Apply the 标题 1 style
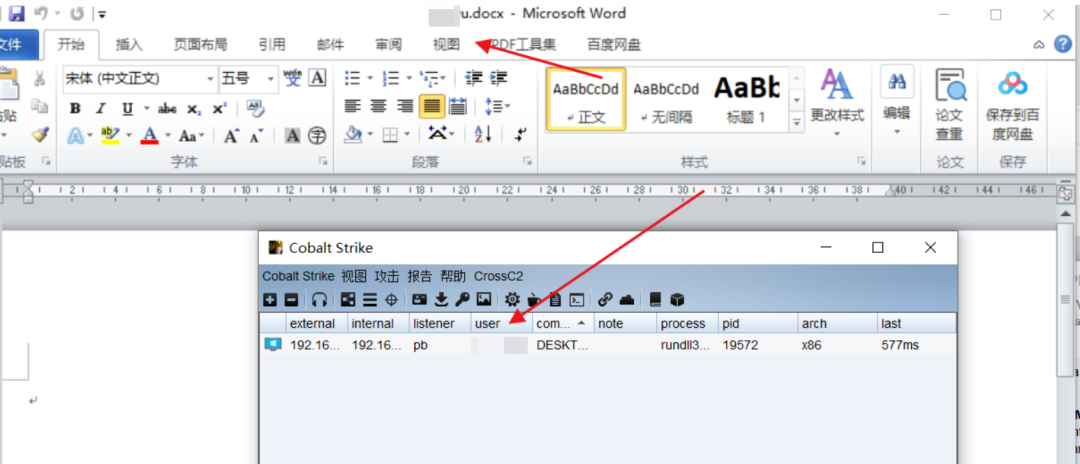This screenshot has width=1080, height=464. tap(746, 98)
